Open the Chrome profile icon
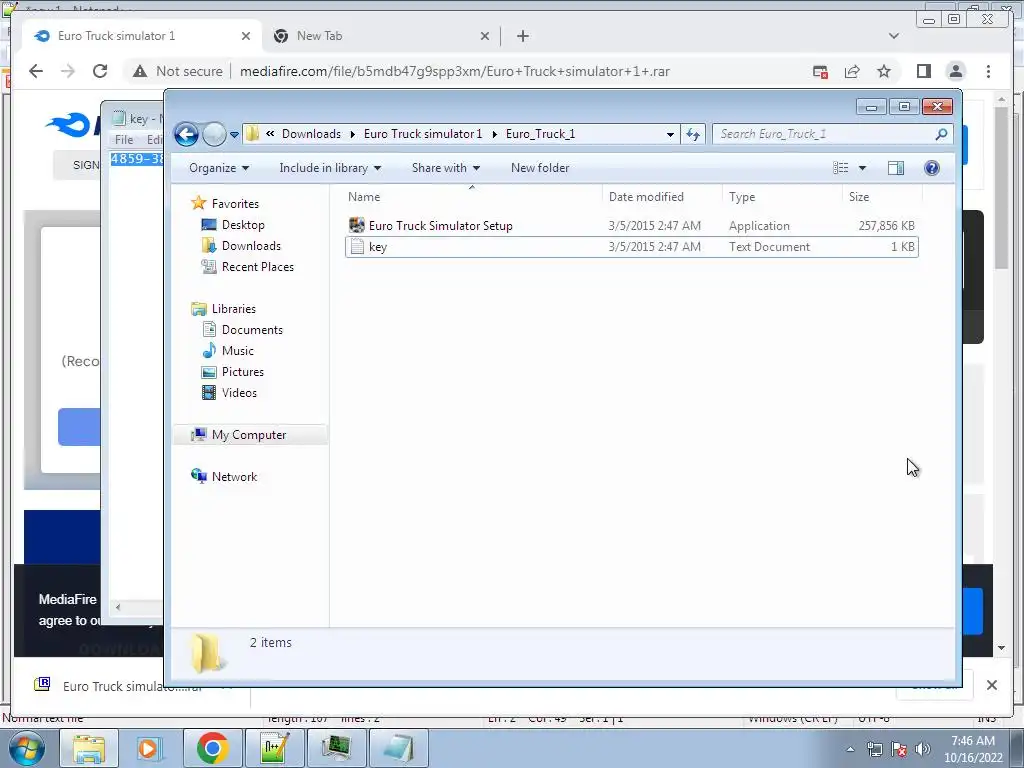Image resolution: width=1024 pixels, height=768 pixels. point(955,71)
